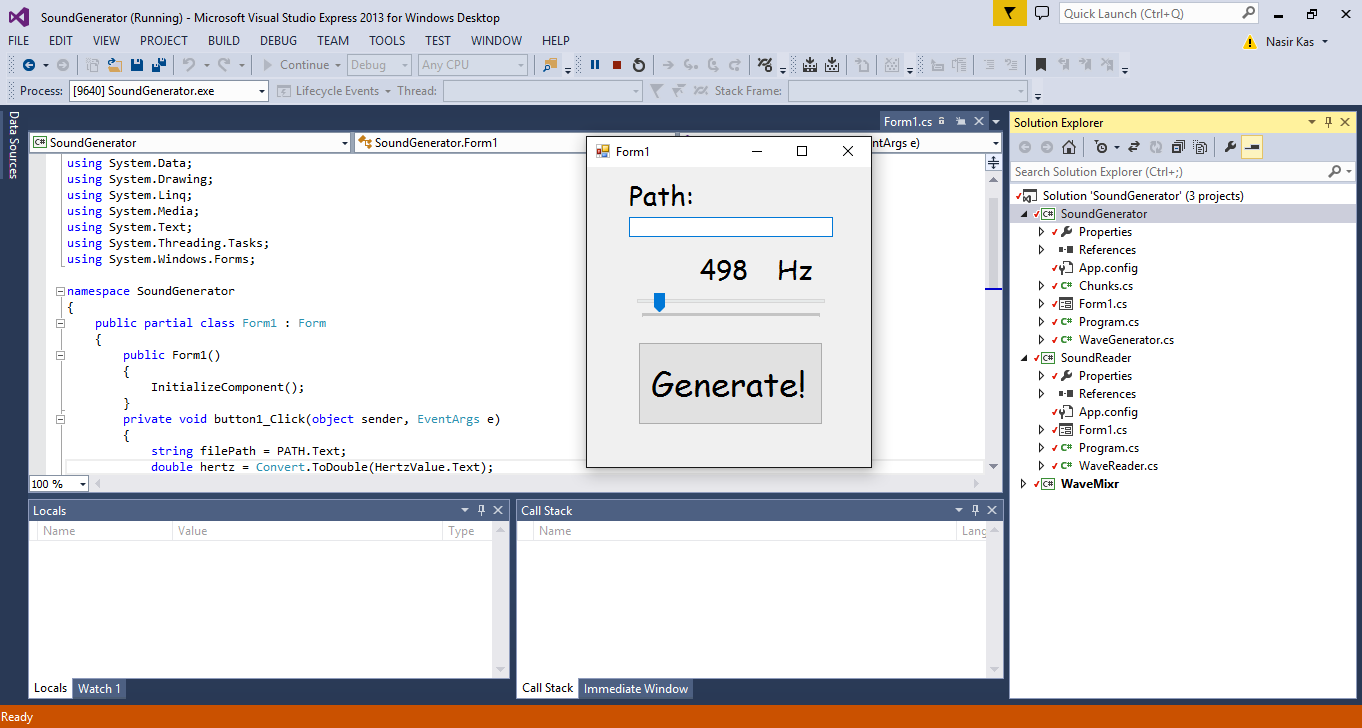Toggle Preview Selected Items in Solution Explorer
This screenshot has height=728, width=1362.
tap(1252, 147)
